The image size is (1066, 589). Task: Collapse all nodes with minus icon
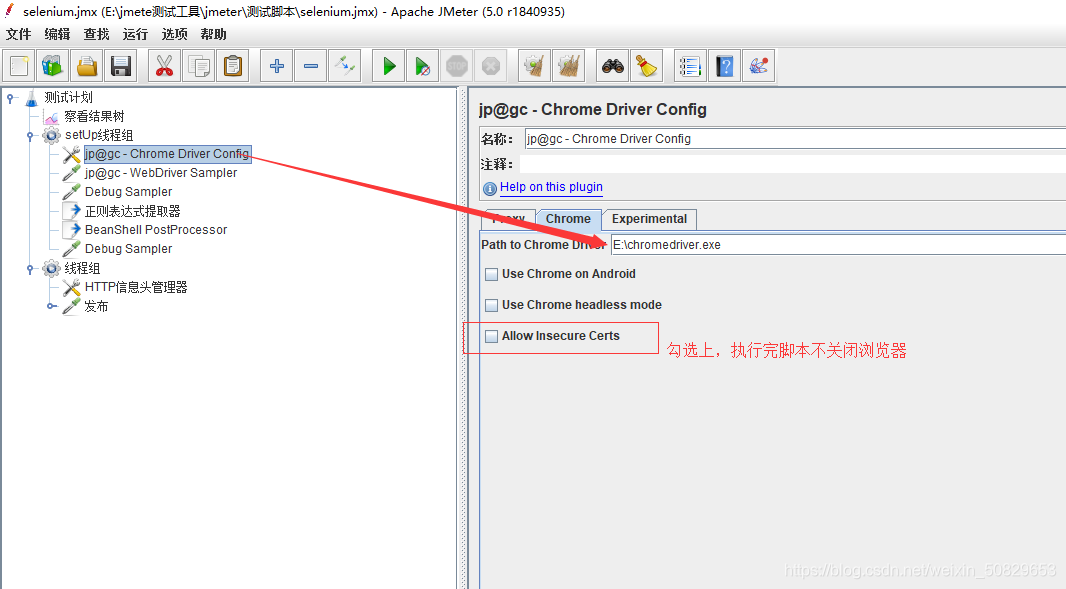pyautogui.click(x=311, y=66)
